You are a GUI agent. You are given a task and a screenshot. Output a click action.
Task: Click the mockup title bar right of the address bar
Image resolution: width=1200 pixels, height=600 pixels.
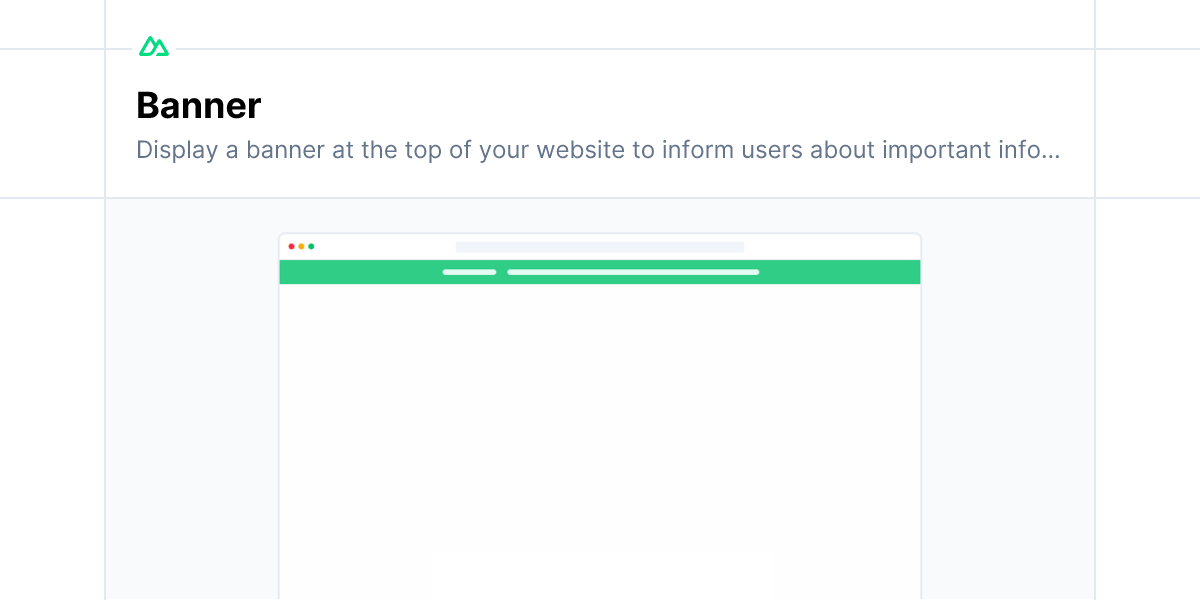[830, 247]
